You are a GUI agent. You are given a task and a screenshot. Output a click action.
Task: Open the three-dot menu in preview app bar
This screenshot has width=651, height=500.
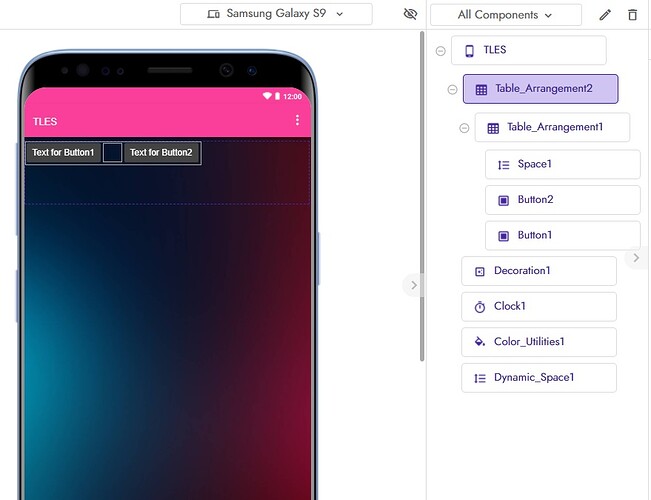(297, 120)
